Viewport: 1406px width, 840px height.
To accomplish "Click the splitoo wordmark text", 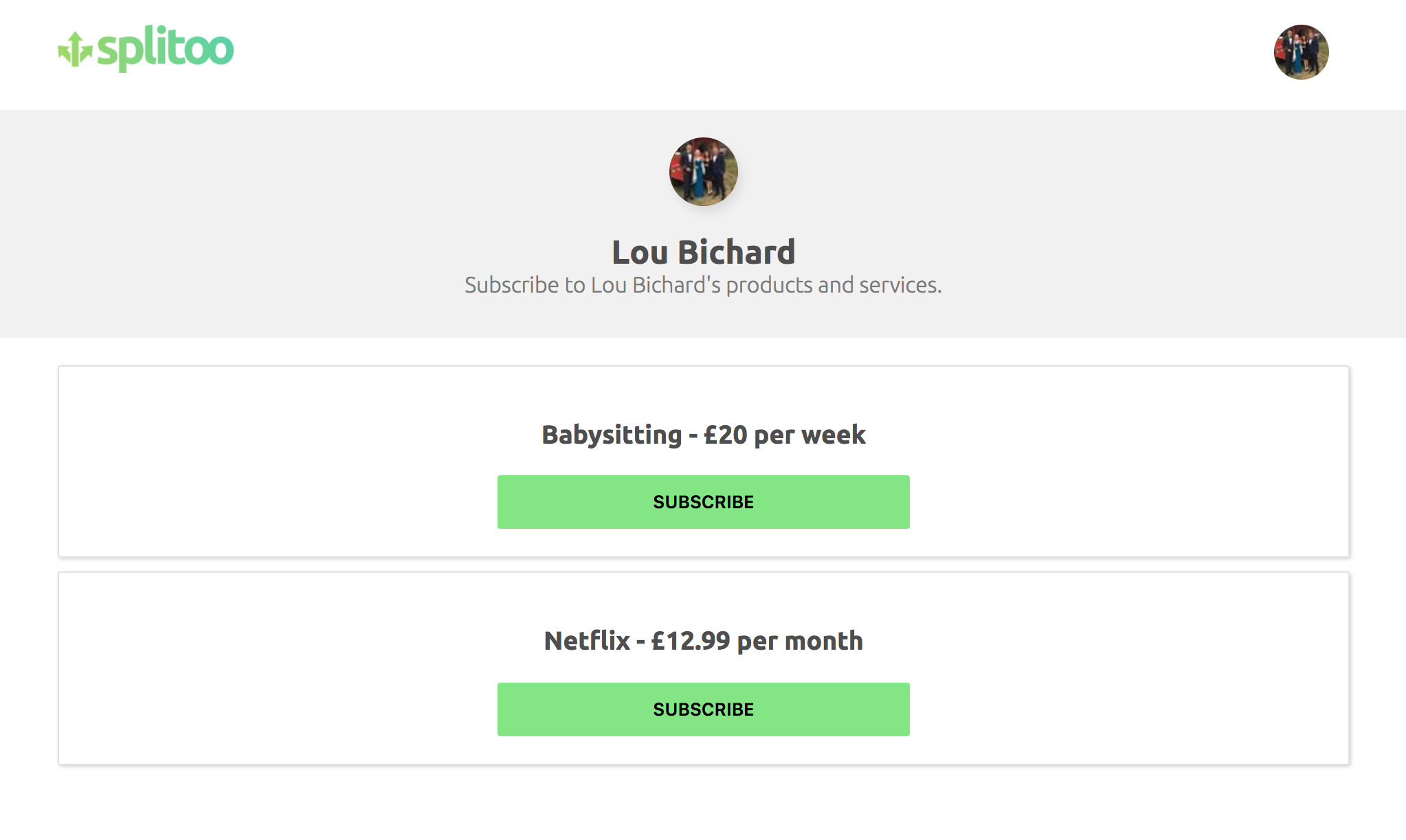I will pos(166,49).
